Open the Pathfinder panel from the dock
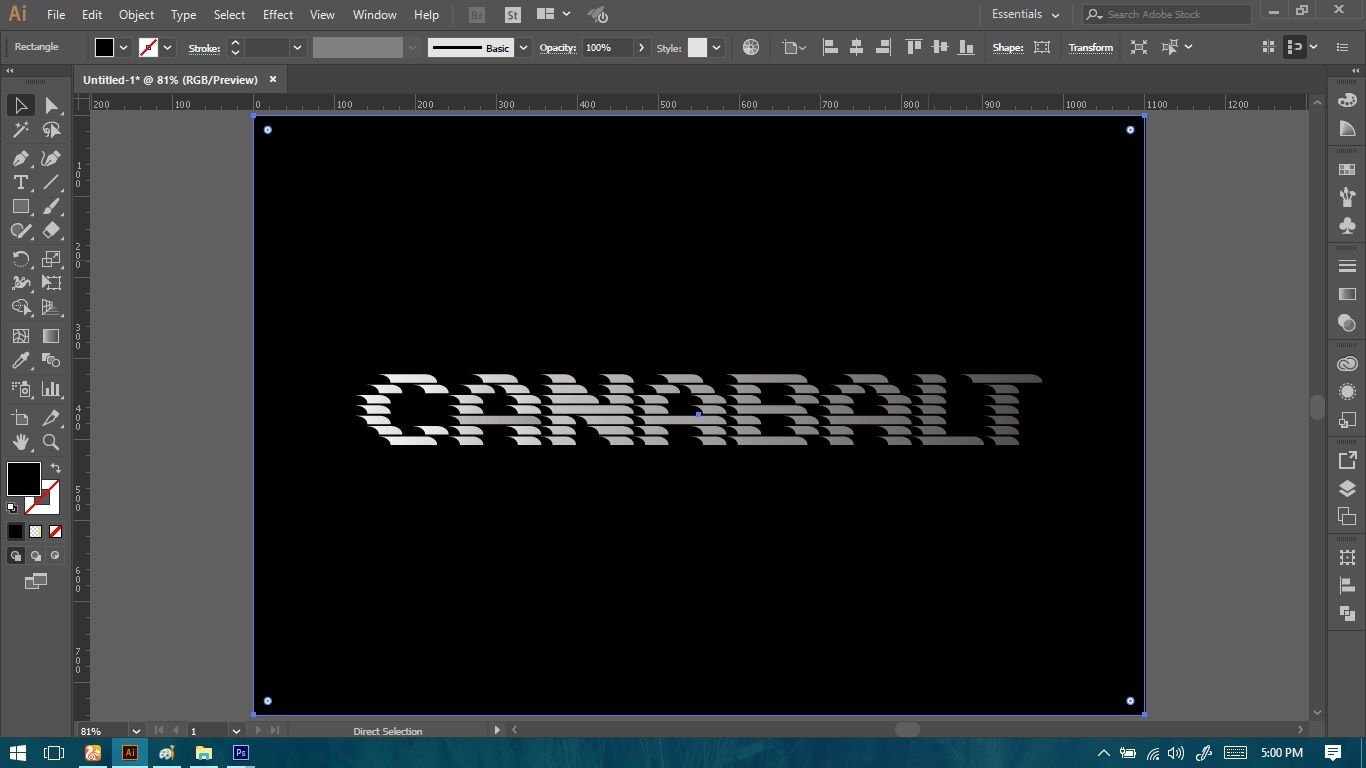 [x=1347, y=613]
